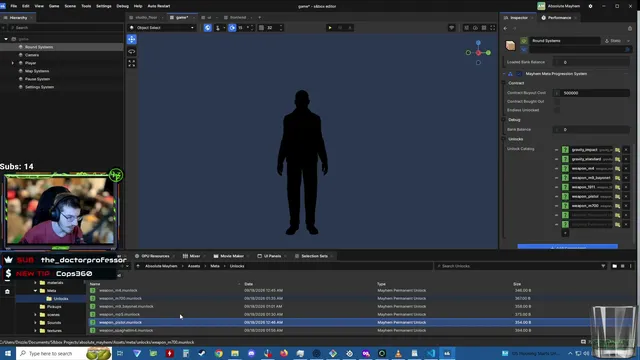Screen dimensions: 640x360
Task: Expand the Player node in the Hierarchy
Action: [13, 63]
